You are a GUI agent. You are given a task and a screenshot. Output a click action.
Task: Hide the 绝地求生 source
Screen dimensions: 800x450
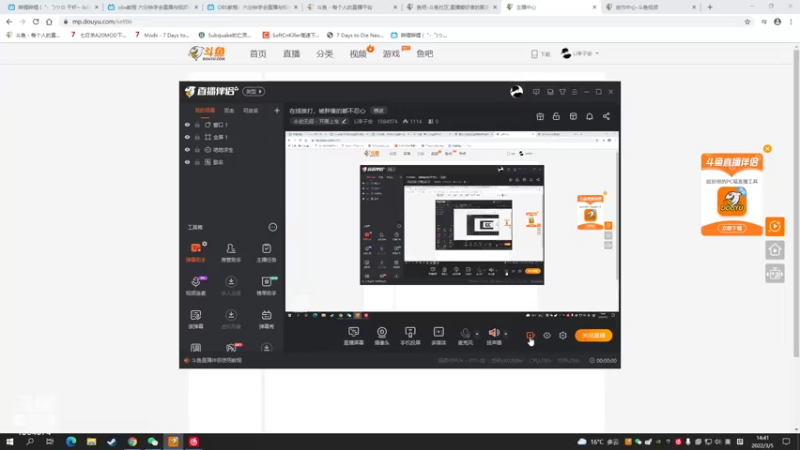click(x=187, y=150)
